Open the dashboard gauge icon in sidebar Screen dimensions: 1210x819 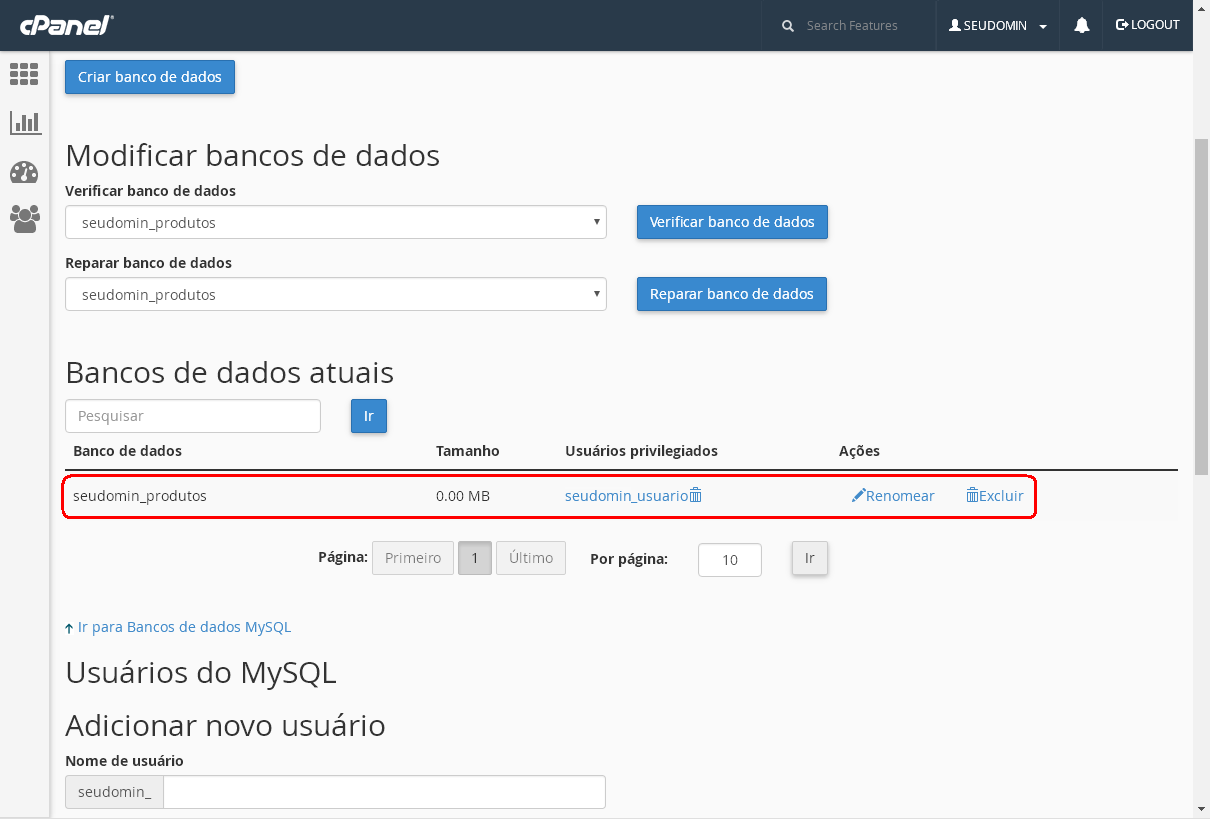[x=24, y=172]
